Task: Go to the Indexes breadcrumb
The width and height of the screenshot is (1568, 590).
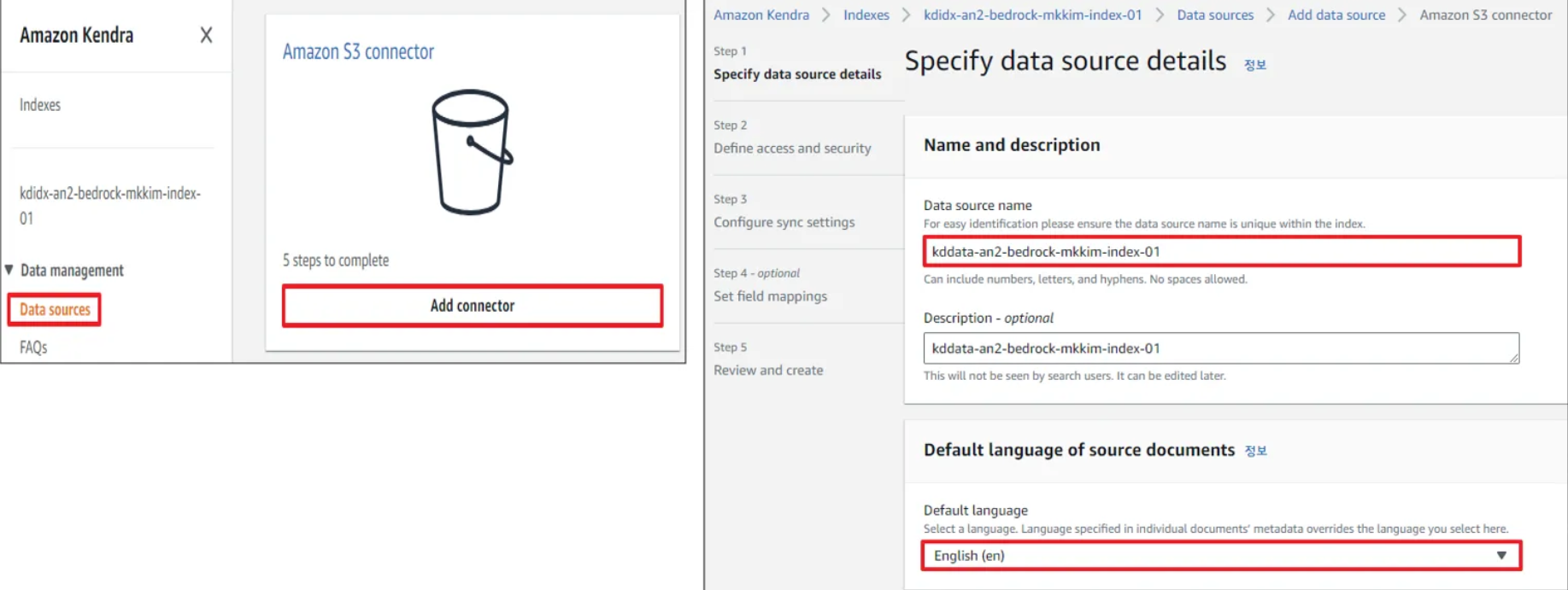Action: [x=866, y=15]
